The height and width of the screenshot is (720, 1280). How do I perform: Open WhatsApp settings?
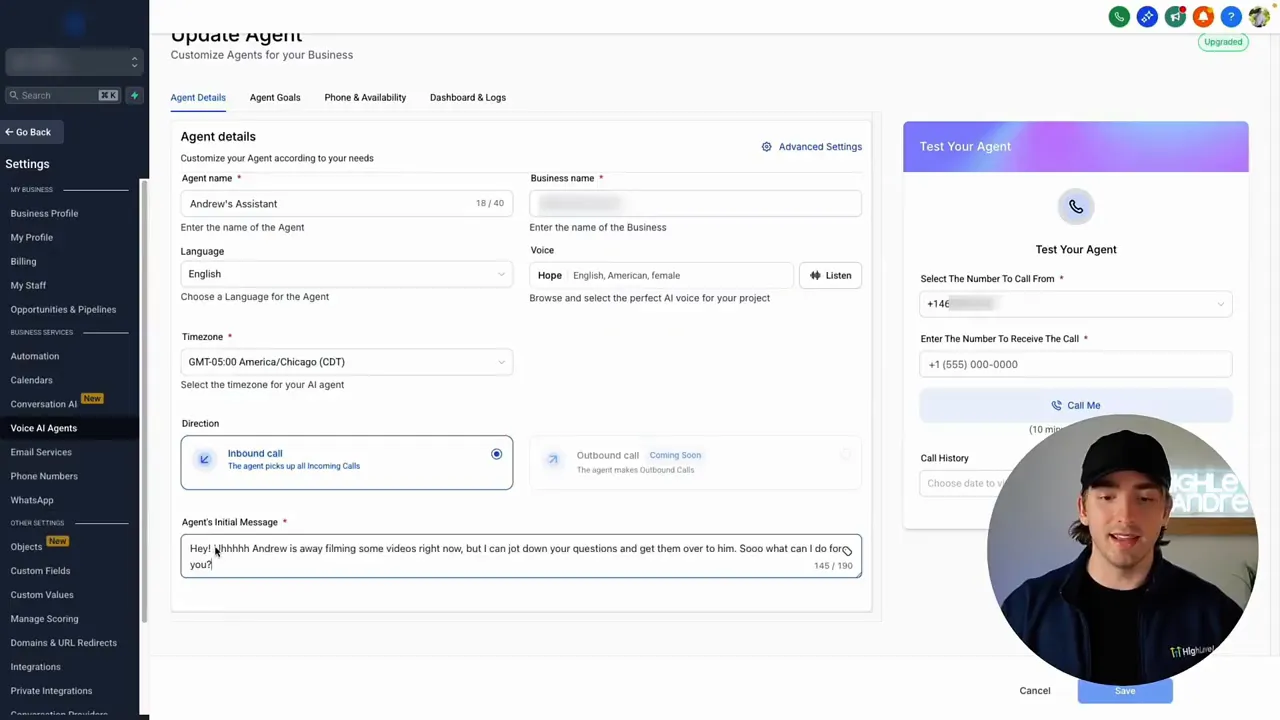(32, 500)
